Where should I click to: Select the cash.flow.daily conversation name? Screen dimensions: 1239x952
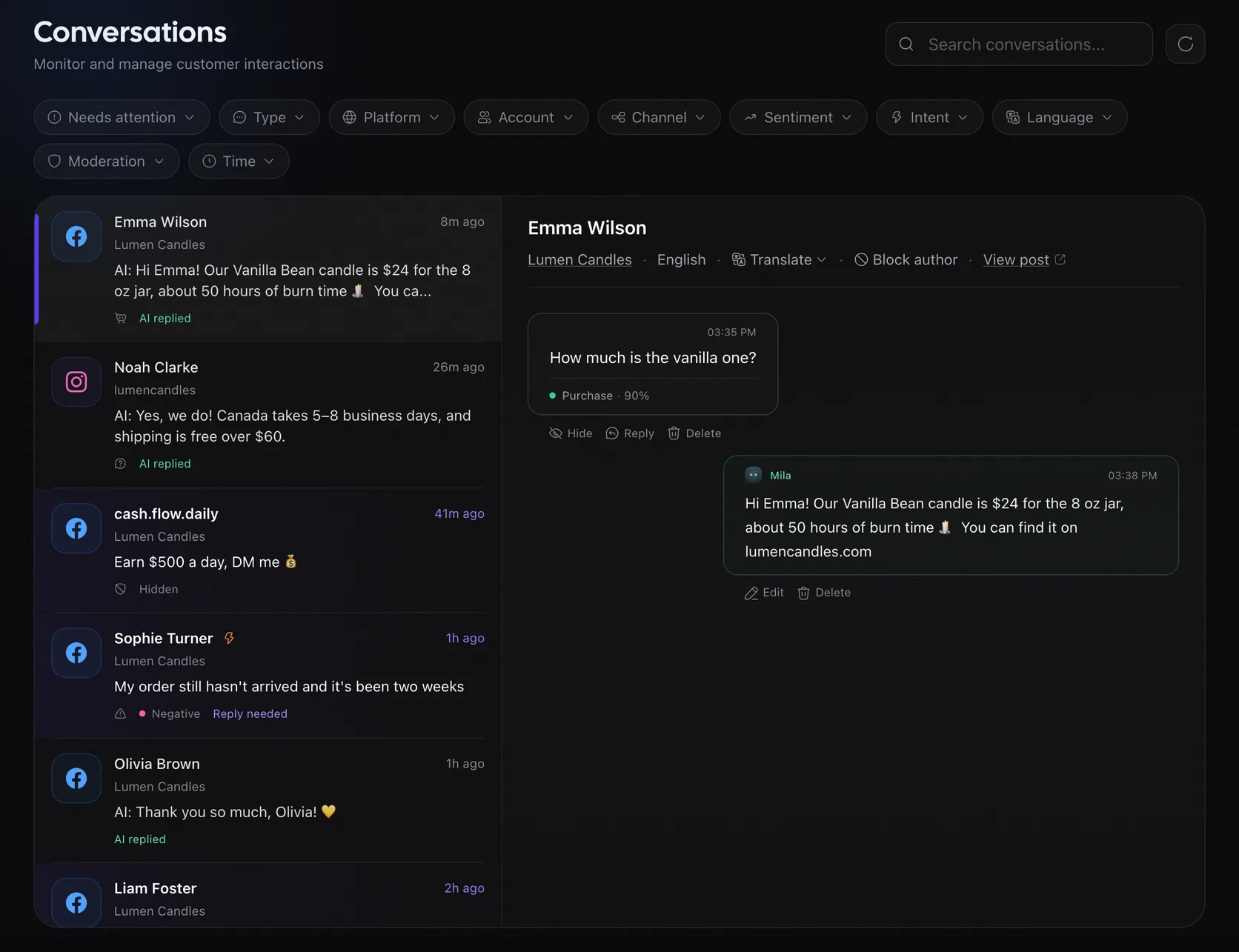(x=166, y=513)
